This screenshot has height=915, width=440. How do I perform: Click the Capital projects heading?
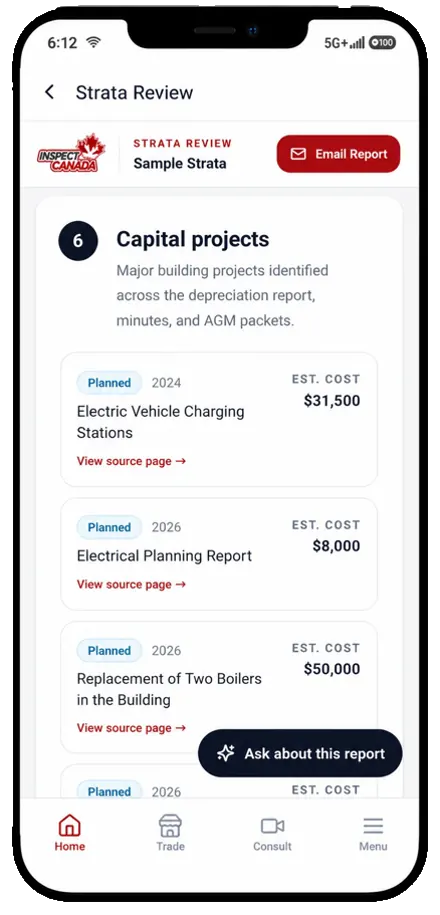click(x=193, y=239)
